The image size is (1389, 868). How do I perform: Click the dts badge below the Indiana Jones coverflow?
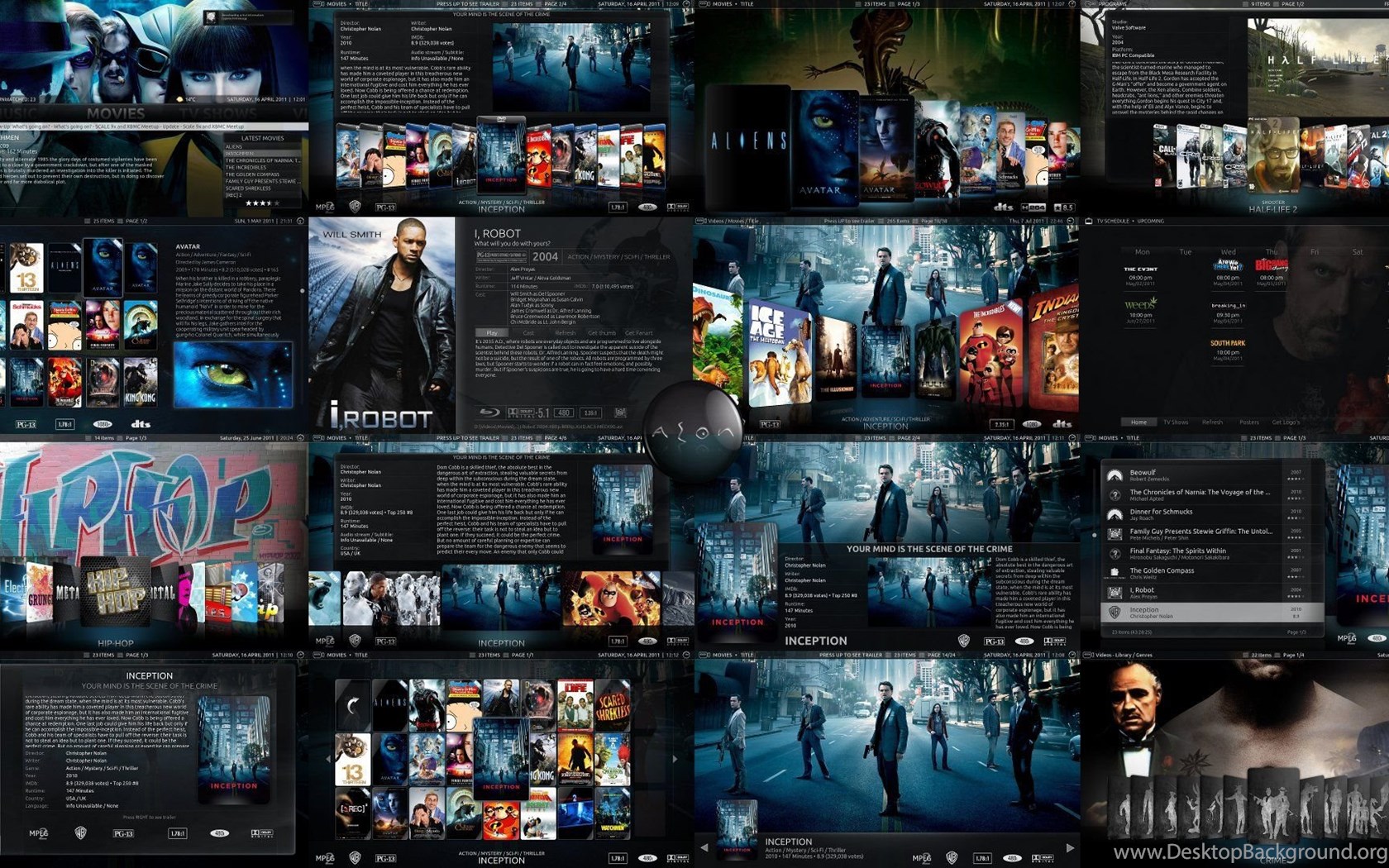[x=1062, y=423]
